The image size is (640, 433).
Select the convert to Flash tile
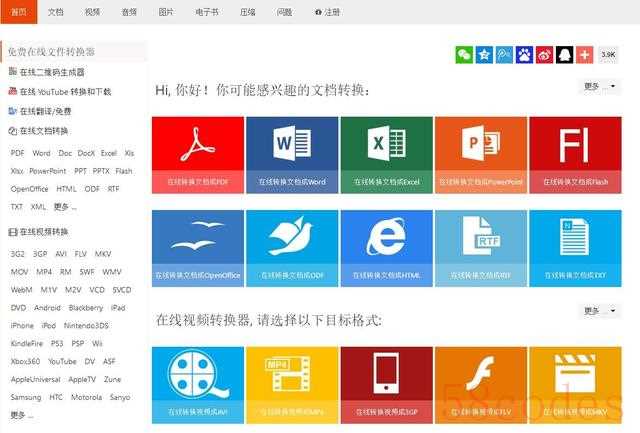(x=576, y=155)
